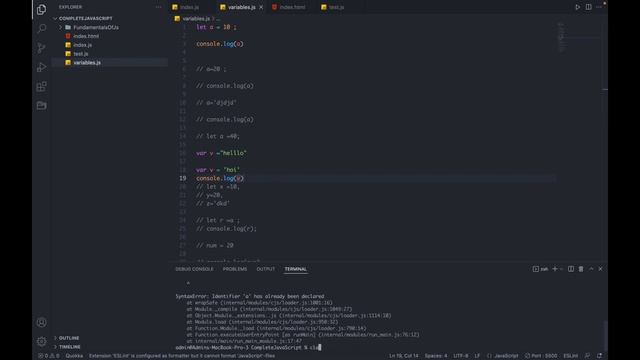Select the Terminal panel tab
Screen dimensions: 640x360
tap(296, 269)
